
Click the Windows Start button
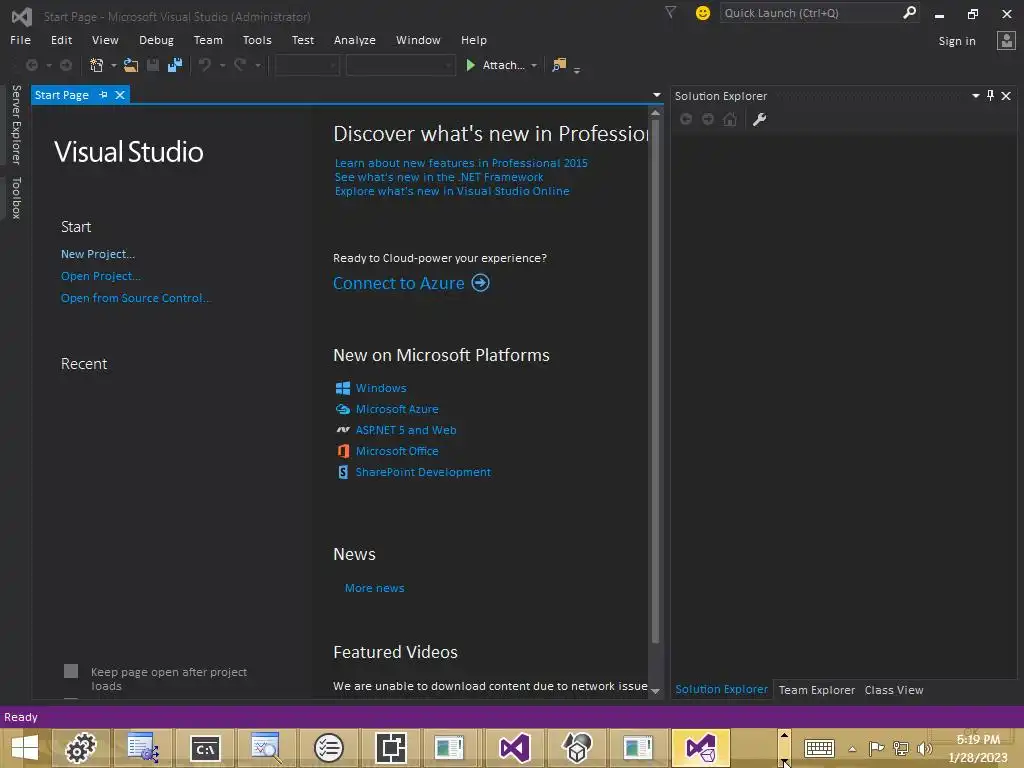[25, 748]
